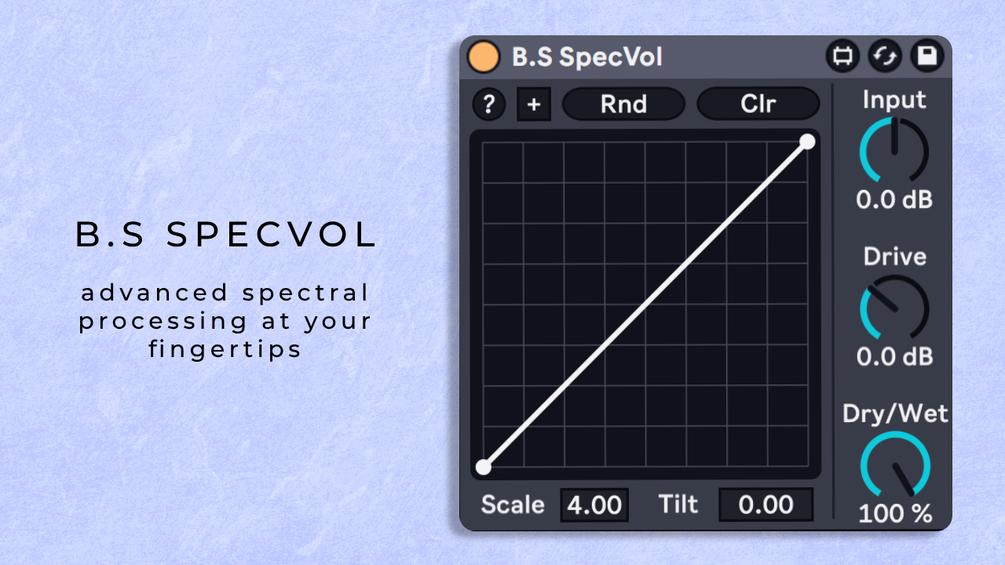Click the Input gain knob
The height and width of the screenshot is (565, 1005).
coord(894,151)
